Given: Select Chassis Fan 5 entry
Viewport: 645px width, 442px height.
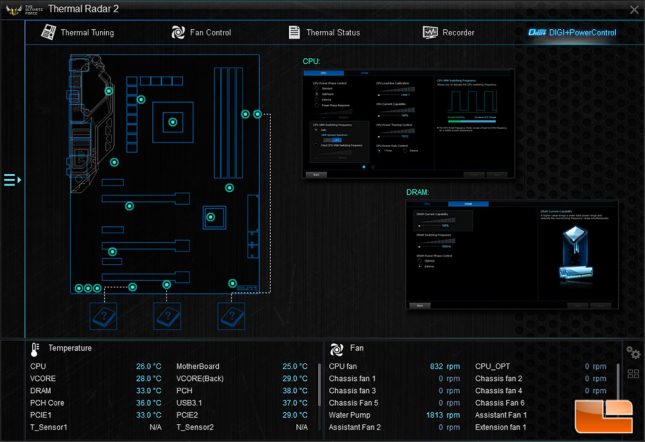Looking at the screenshot, I should coord(394,403).
